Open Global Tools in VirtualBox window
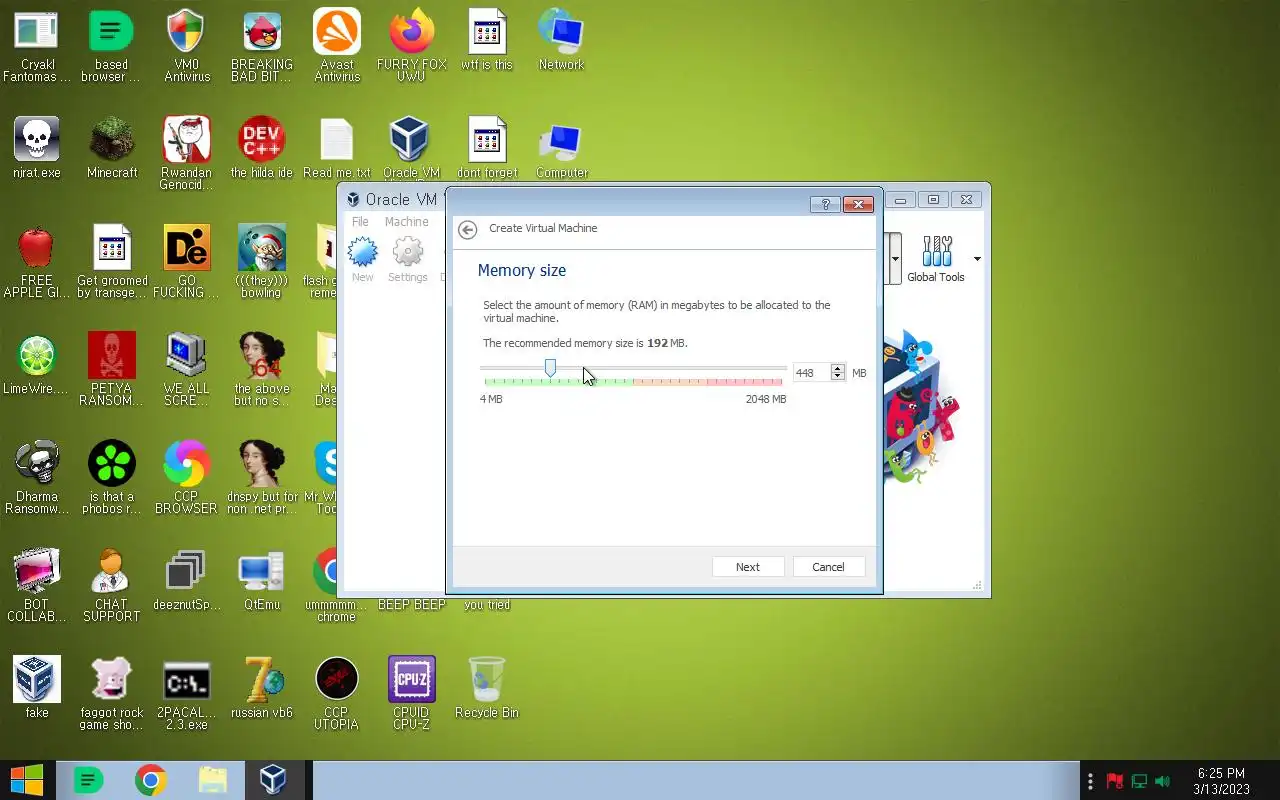 point(936,259)
